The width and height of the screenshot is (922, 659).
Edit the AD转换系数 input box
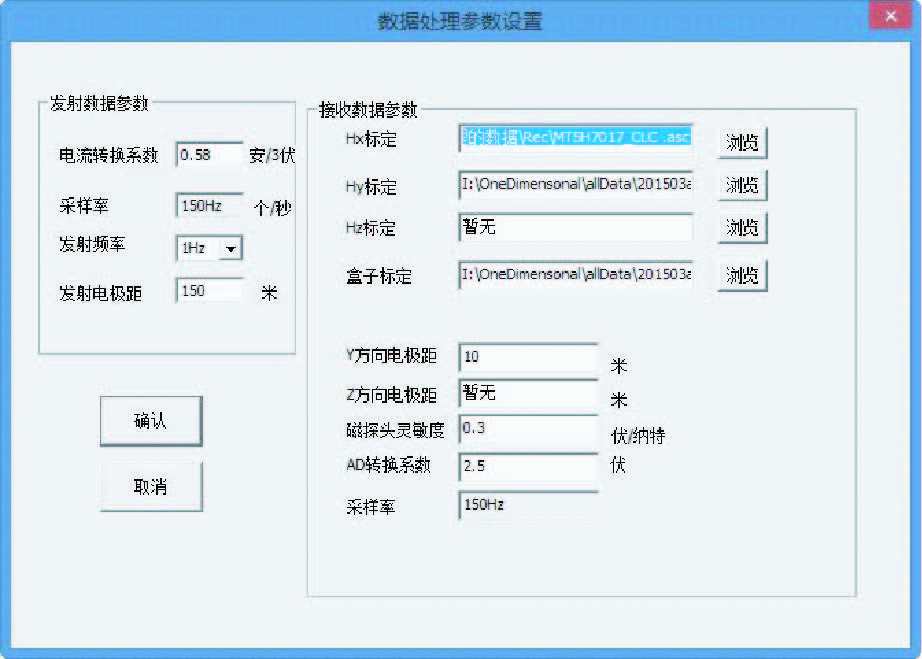tap(528, 467)
